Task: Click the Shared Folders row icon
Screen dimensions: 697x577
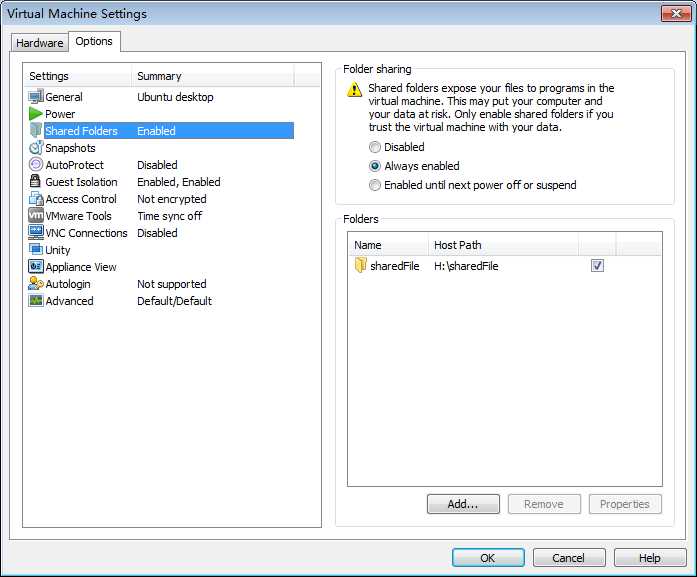Action: [36, 130]
